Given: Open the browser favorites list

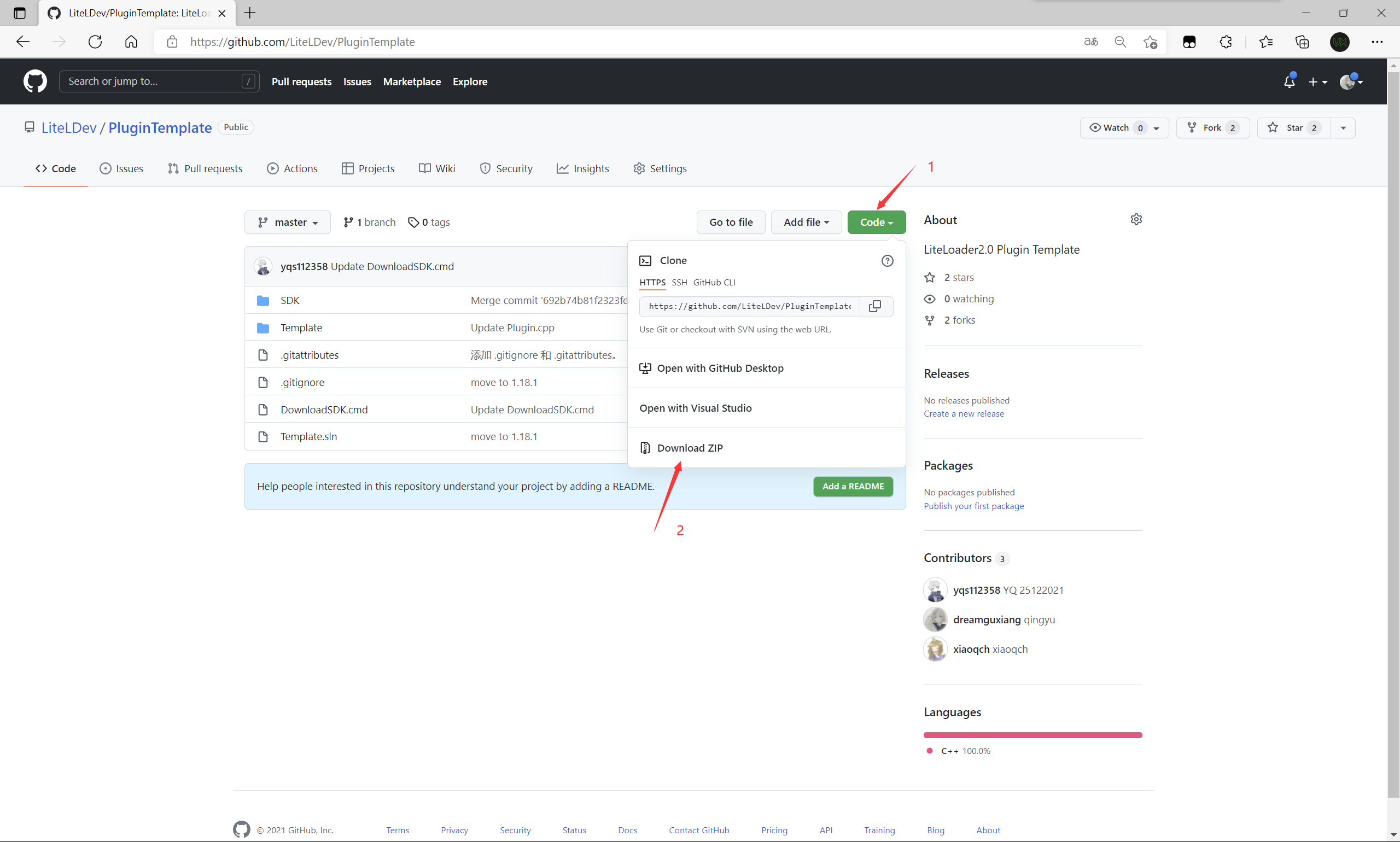Looking at the screenshot, I should click(1266, 42).
